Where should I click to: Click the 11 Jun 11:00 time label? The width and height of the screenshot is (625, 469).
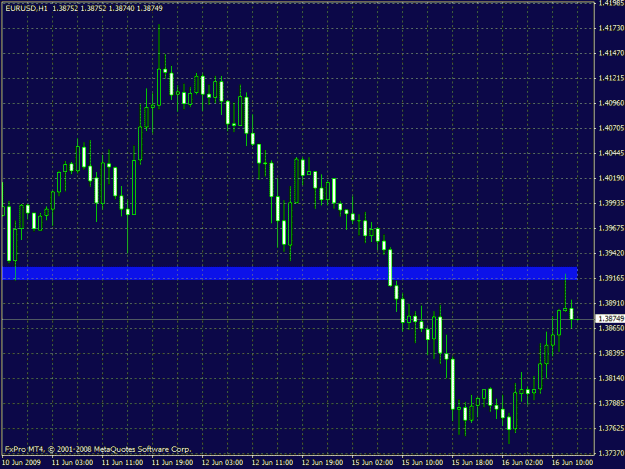click(x=123, y=463)
